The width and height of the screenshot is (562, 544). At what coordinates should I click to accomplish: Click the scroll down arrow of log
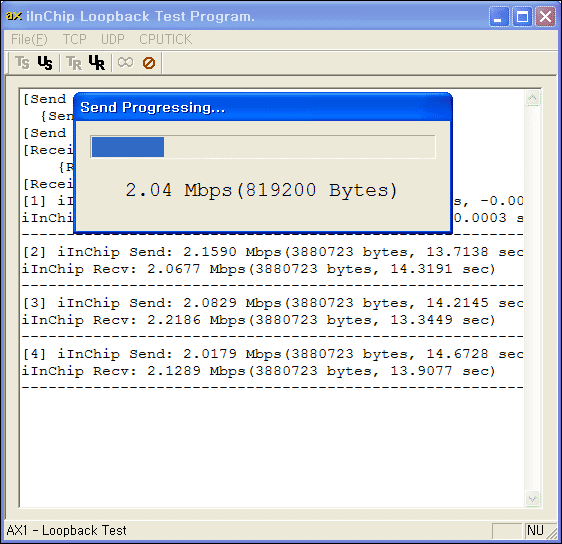(533, 498)
